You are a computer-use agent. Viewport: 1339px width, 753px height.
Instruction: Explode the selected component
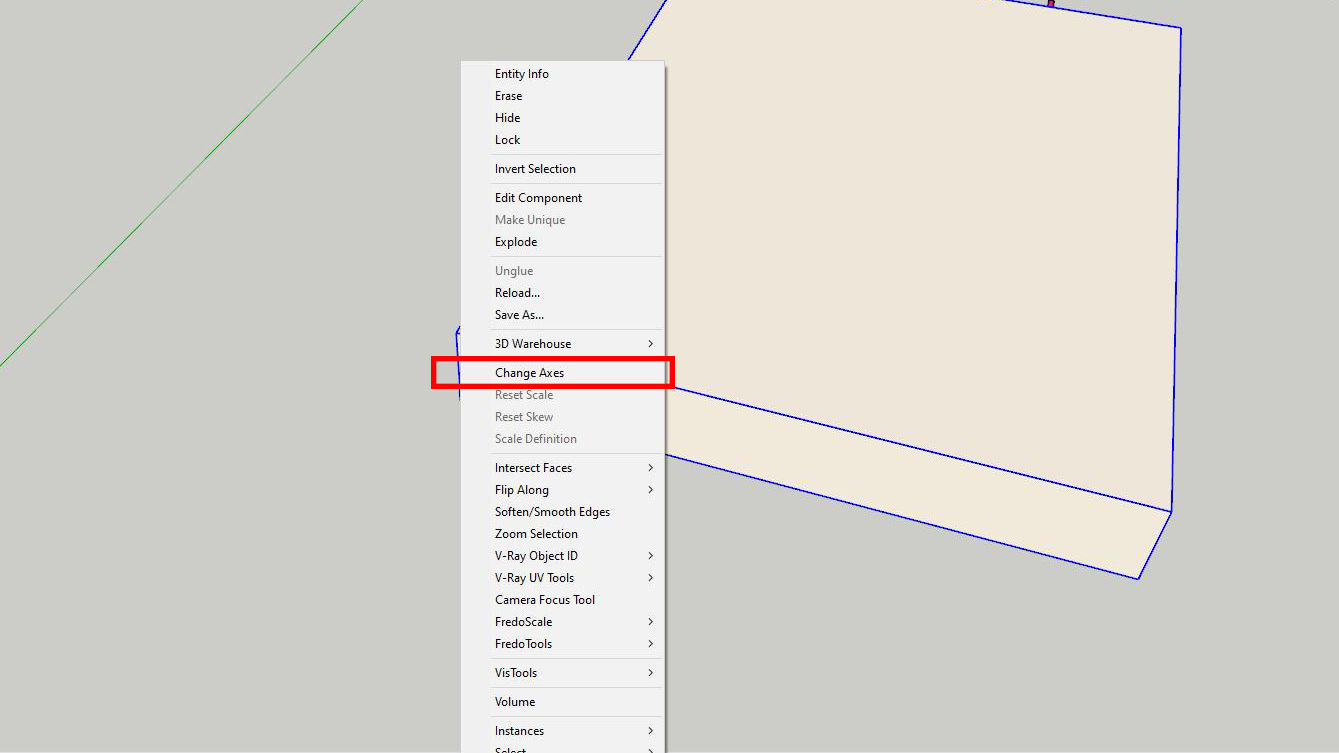click(515, 241)
